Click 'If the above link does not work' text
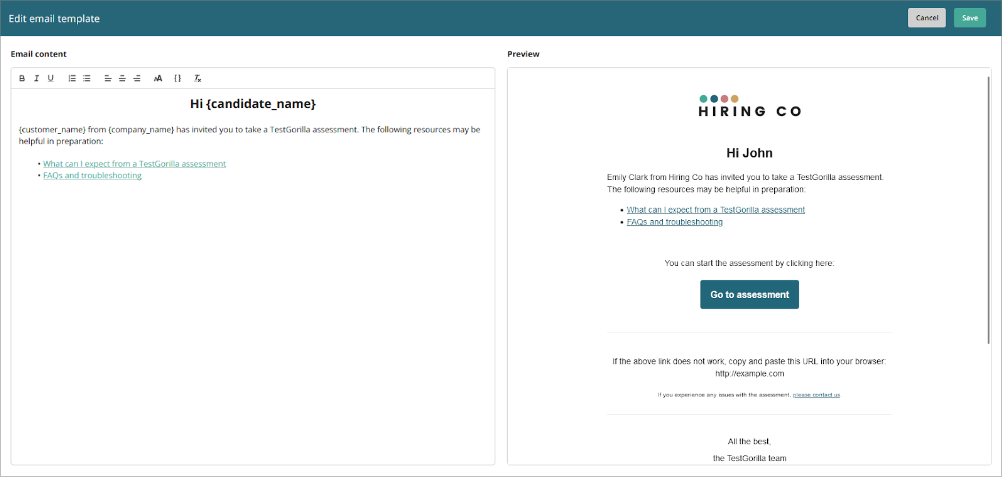1002x477 pixels. [x=749, y=361]
